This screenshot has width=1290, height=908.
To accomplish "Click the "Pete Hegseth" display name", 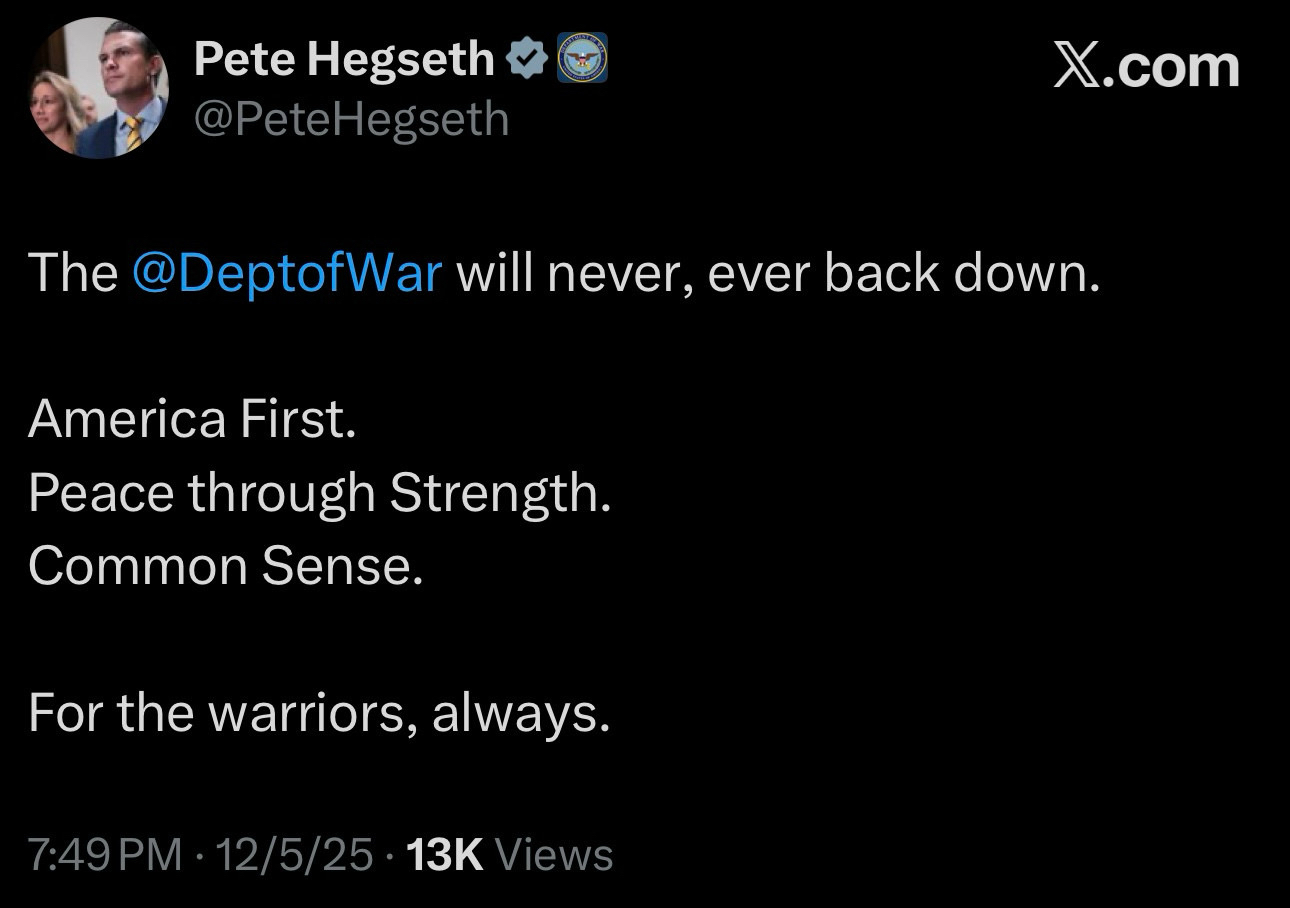I will tap(343, 60).
